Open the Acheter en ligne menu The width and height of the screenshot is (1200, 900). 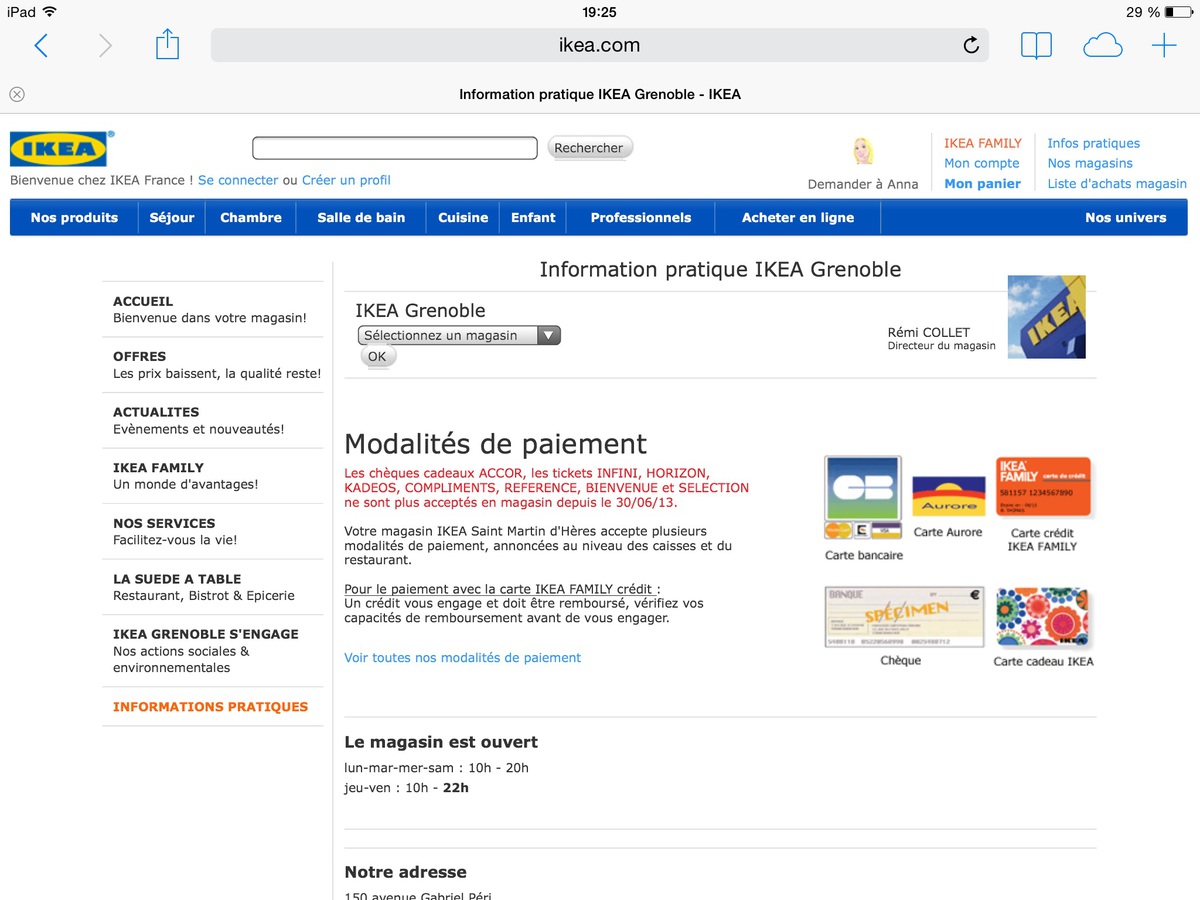click(798, 217)
